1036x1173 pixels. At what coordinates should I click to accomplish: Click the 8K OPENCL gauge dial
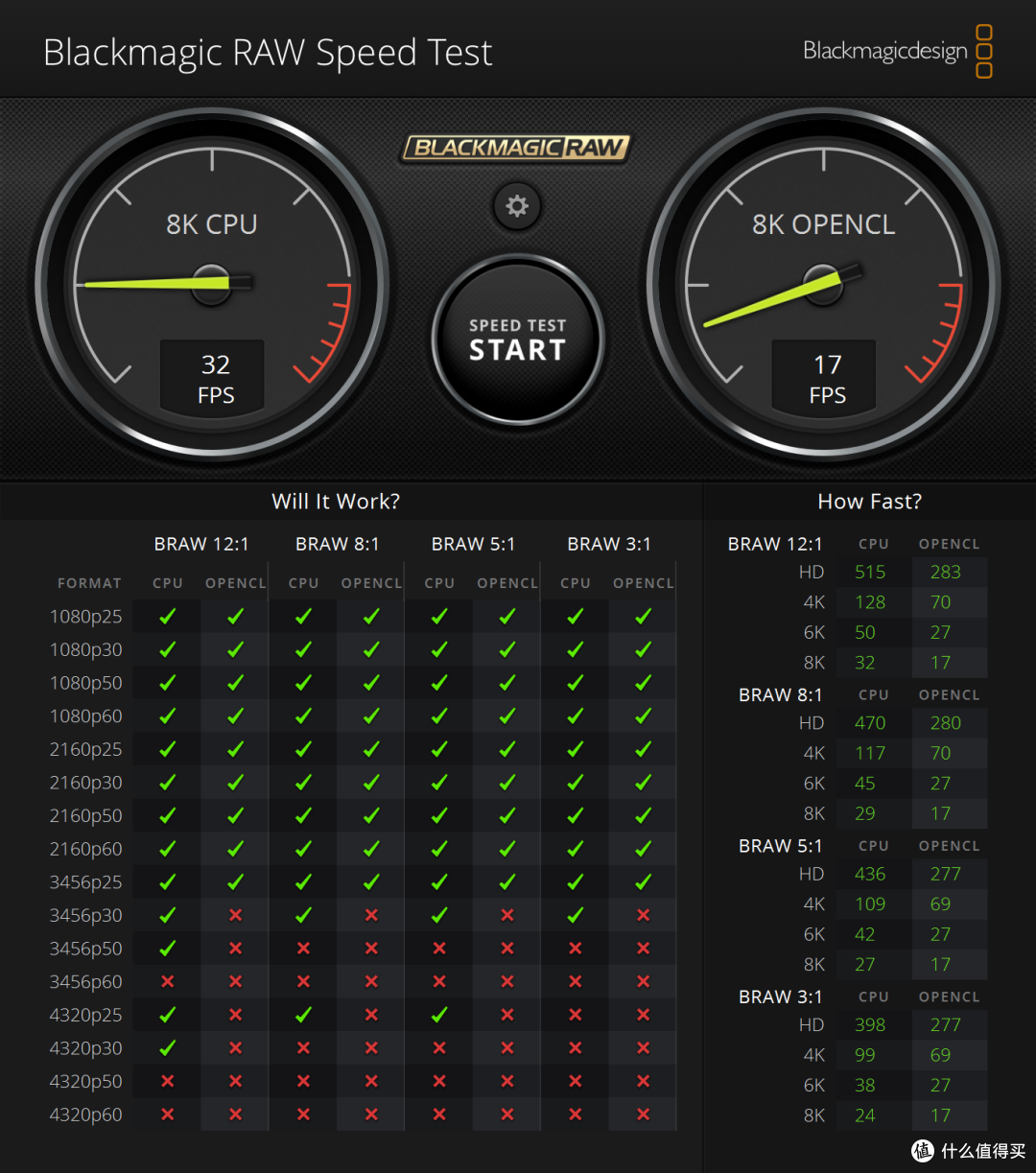point(824,285)
